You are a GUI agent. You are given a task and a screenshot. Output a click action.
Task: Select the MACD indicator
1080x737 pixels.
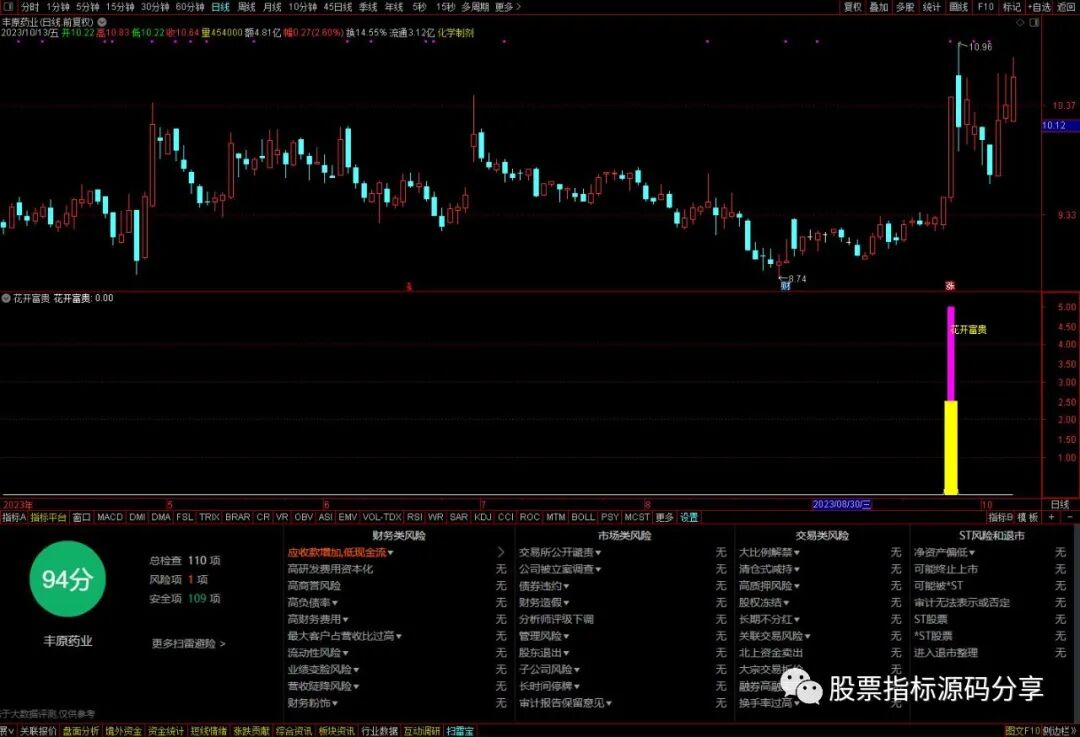(x=110, y=517)
